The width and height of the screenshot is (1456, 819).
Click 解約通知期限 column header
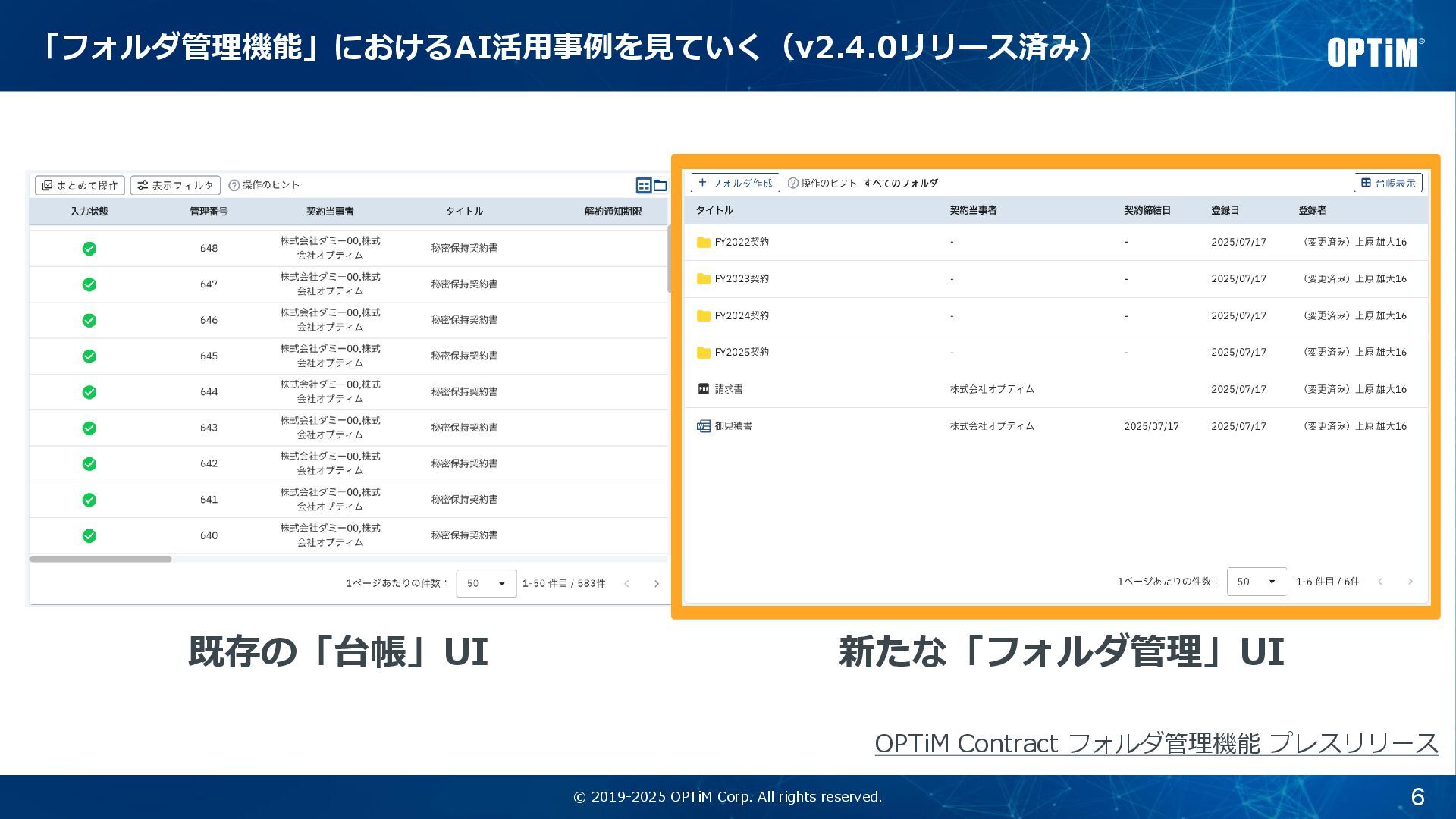coord(613,212)
